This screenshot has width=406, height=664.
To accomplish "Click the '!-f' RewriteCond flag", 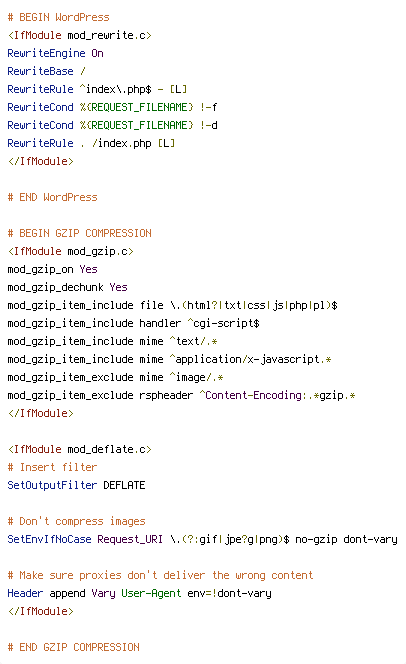I will 209,107.
